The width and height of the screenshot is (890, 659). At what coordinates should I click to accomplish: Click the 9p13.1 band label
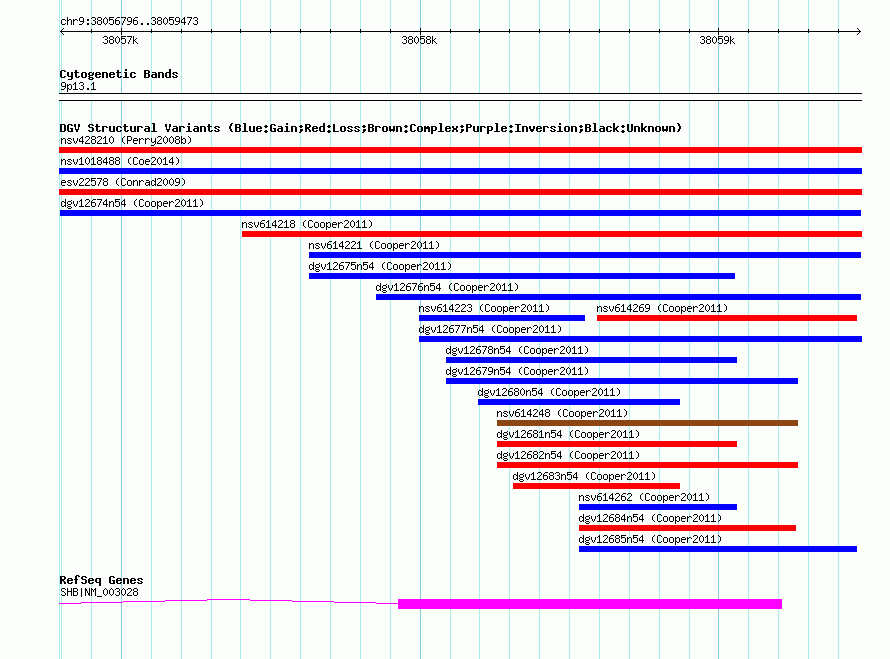78,86
